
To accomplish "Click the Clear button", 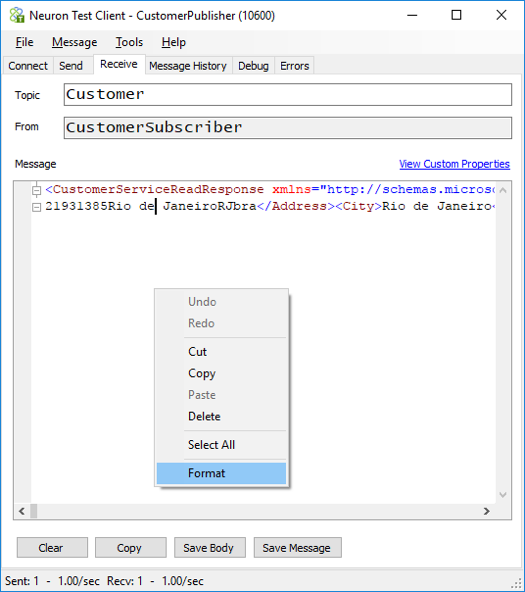I will point(52,548).
